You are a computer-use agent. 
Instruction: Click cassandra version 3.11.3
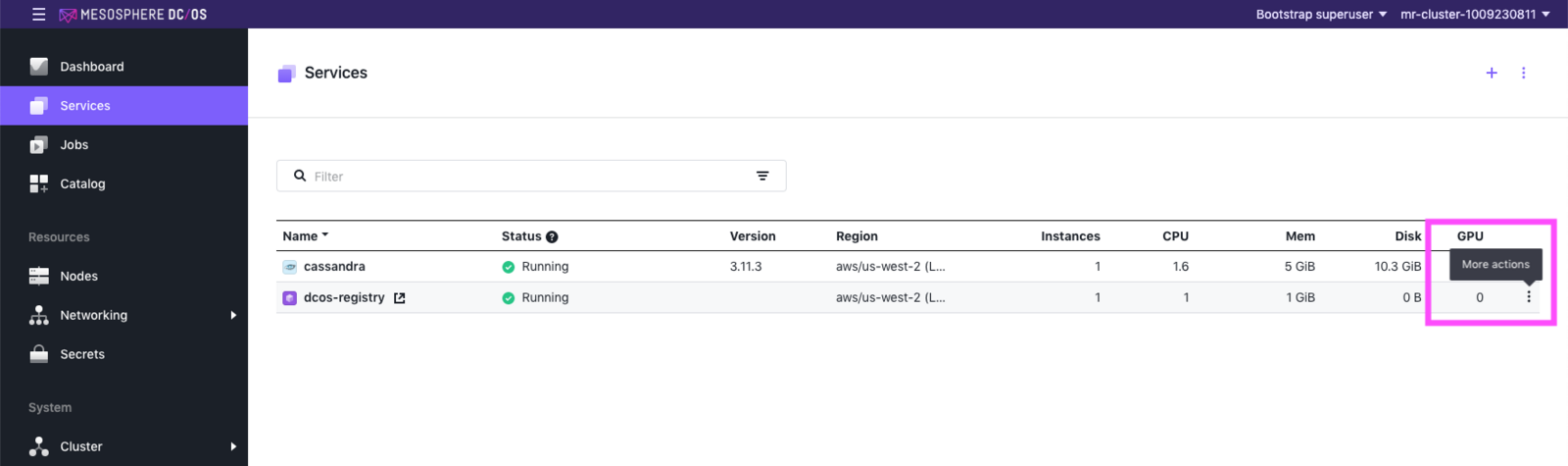[x=746, y=267]
